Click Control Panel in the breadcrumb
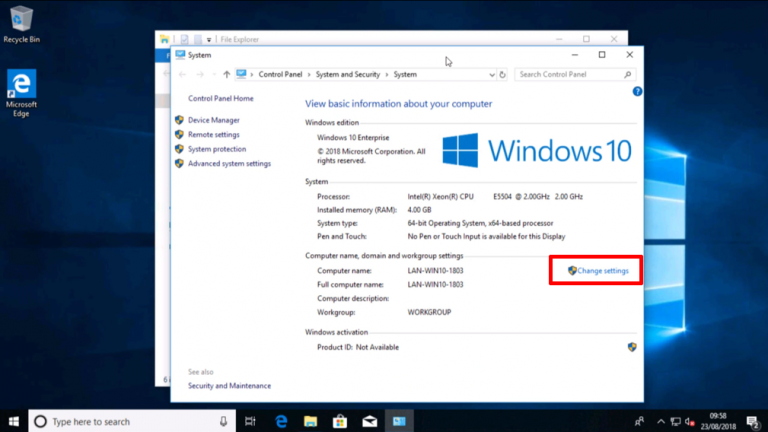768x432 pixels. 280,74
